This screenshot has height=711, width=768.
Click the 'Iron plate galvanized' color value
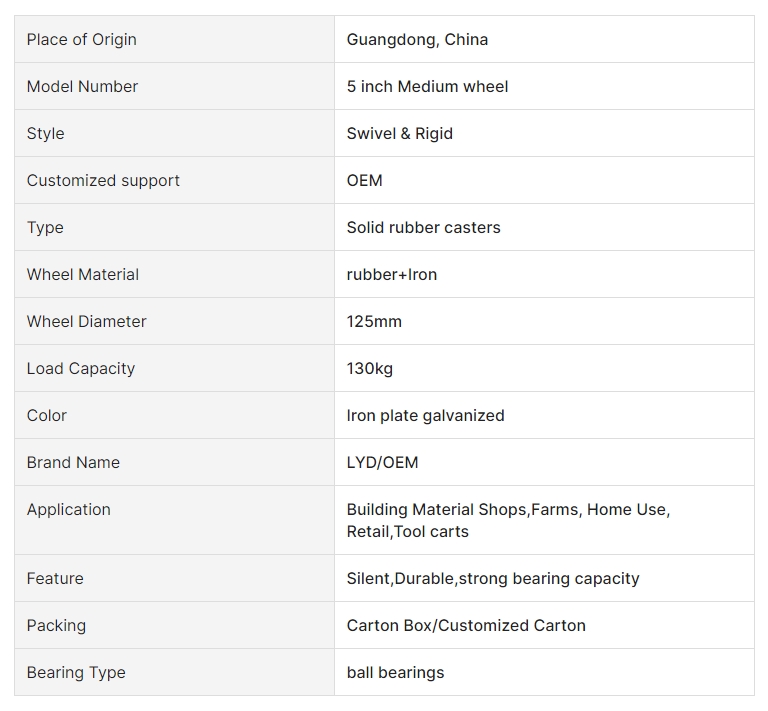pyautogui.click(x=426, y=415)
